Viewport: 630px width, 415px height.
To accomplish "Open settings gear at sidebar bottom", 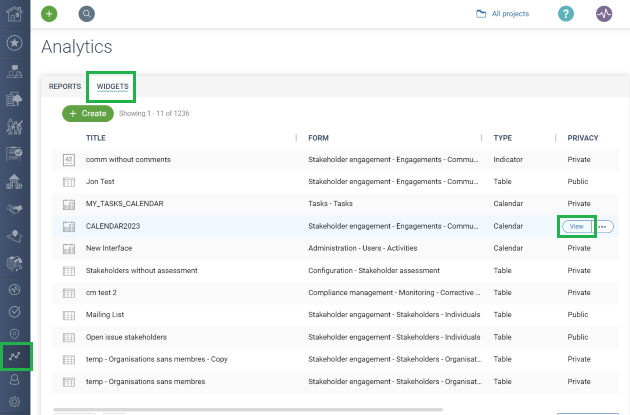I will tap(15, 402).
